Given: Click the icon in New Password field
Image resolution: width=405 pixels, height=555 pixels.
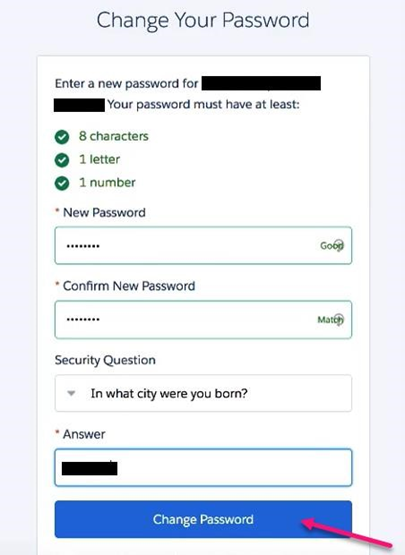Looking at the screenshot, I should pyautogui.click(x=339, y=245).
